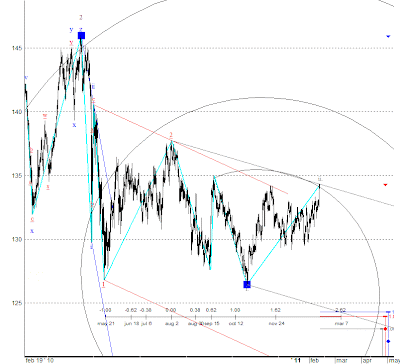The height and width of the screenshot is (364, 400).
Task: Click the blue "y" wave label left of the peak
Action: pos(71,30)
